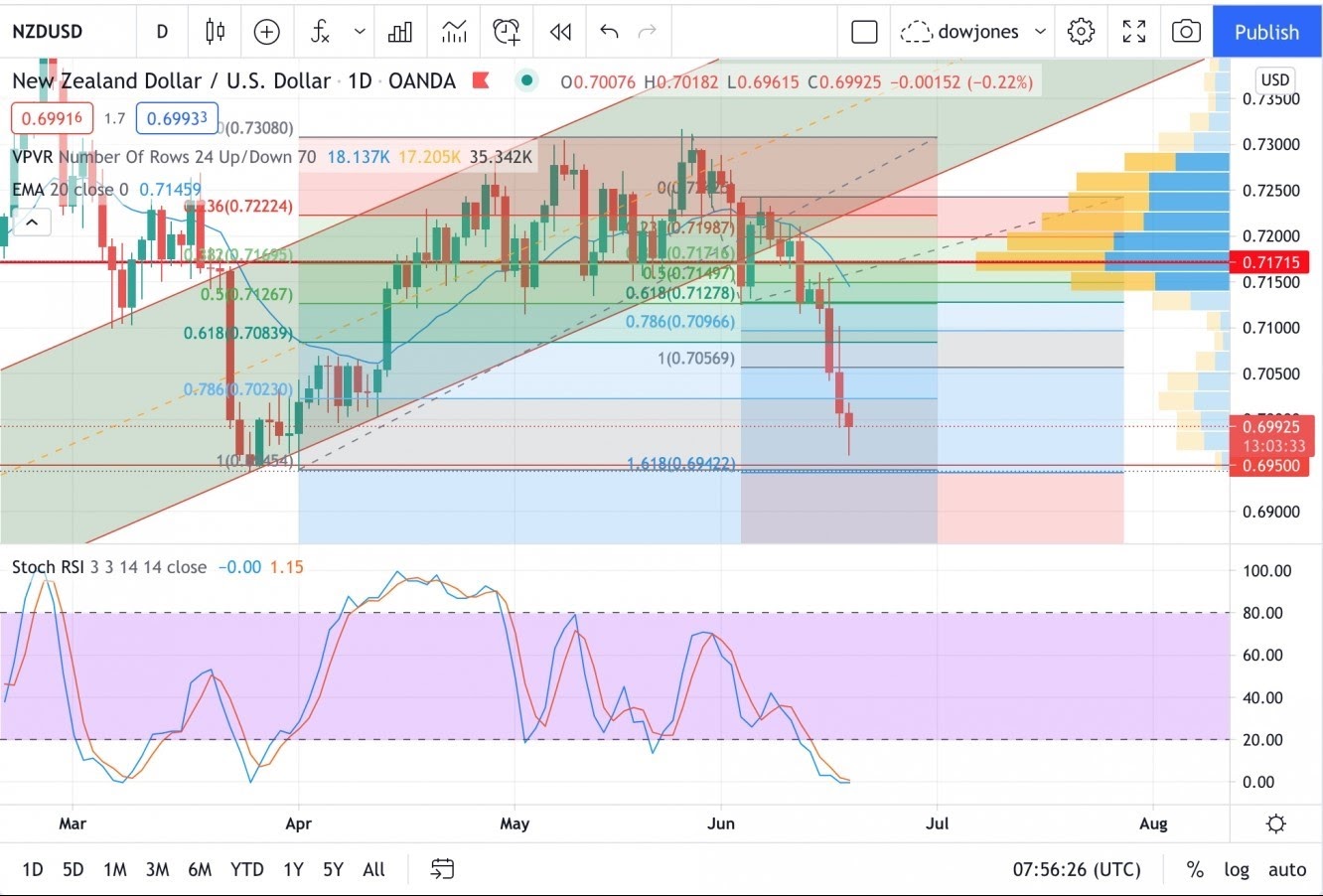Click the 07:56:26 (UTC) timezone clock
Screen dimensions: 1323x896
coord(1077,869)
